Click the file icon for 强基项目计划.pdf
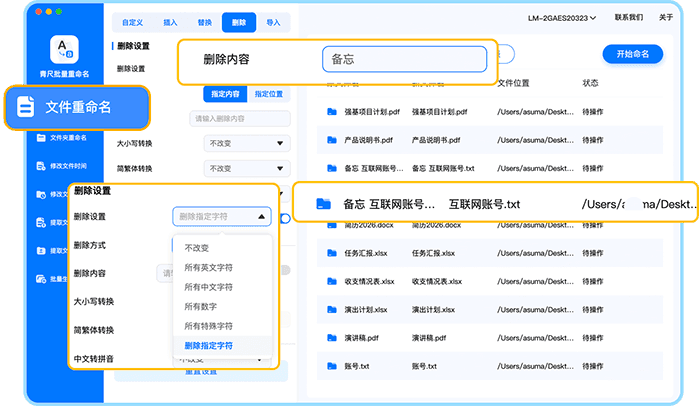Viewport: 699px width, 406px height. pos(332,111)
